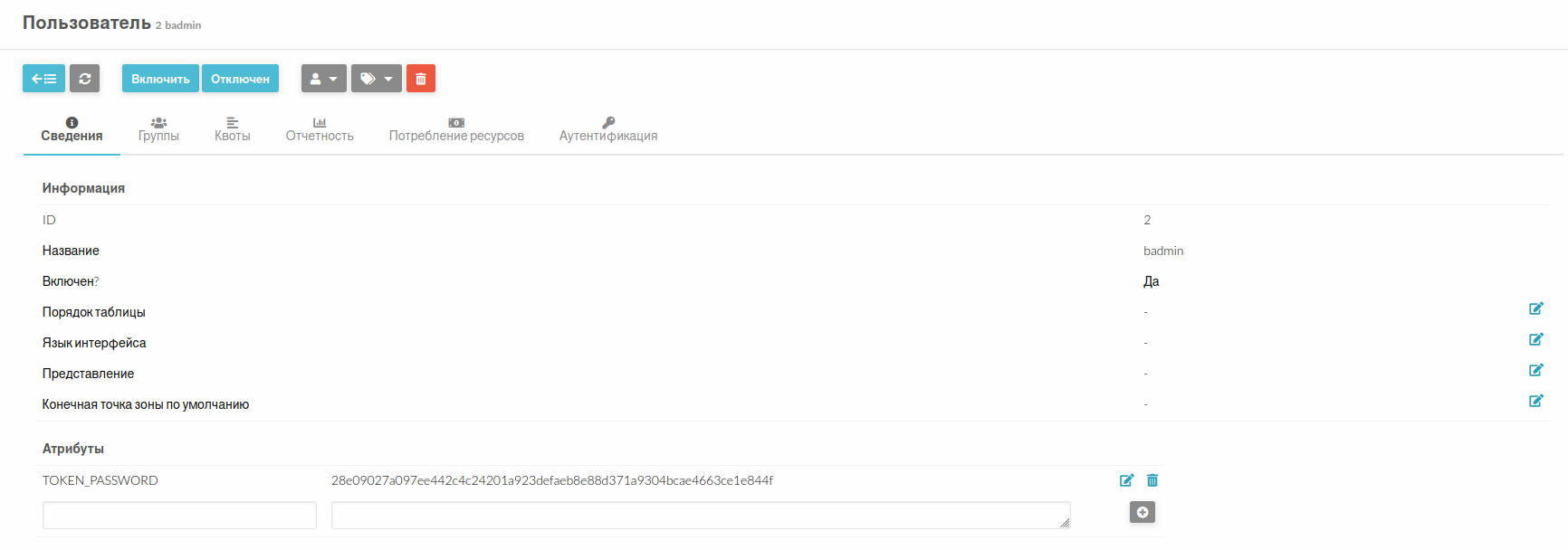This screenshot has width=1568, height=550.
Task: Click the Пользователь page title
Action: coord(87,23)
